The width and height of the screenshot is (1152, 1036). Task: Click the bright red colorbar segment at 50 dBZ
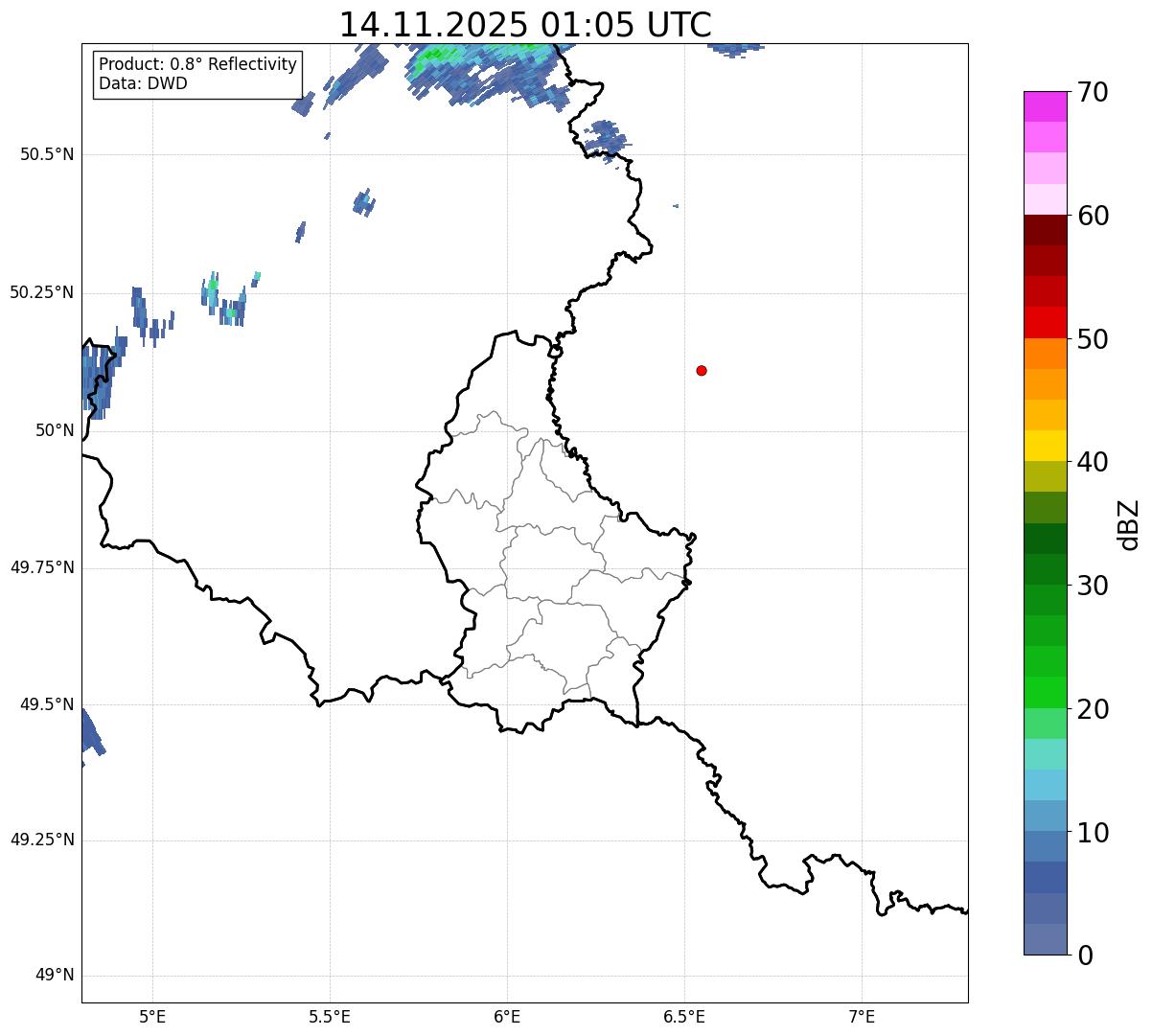click(1045, 323)
